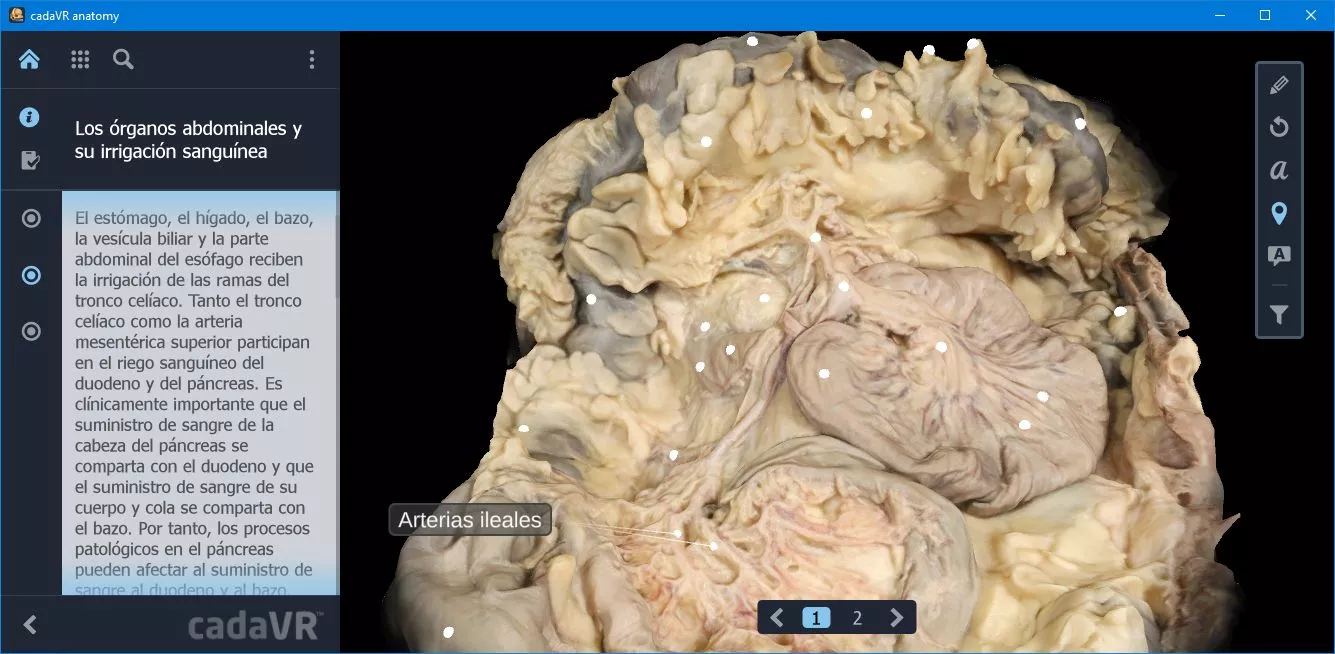Open the label annotation tool

pos(1278,256)
